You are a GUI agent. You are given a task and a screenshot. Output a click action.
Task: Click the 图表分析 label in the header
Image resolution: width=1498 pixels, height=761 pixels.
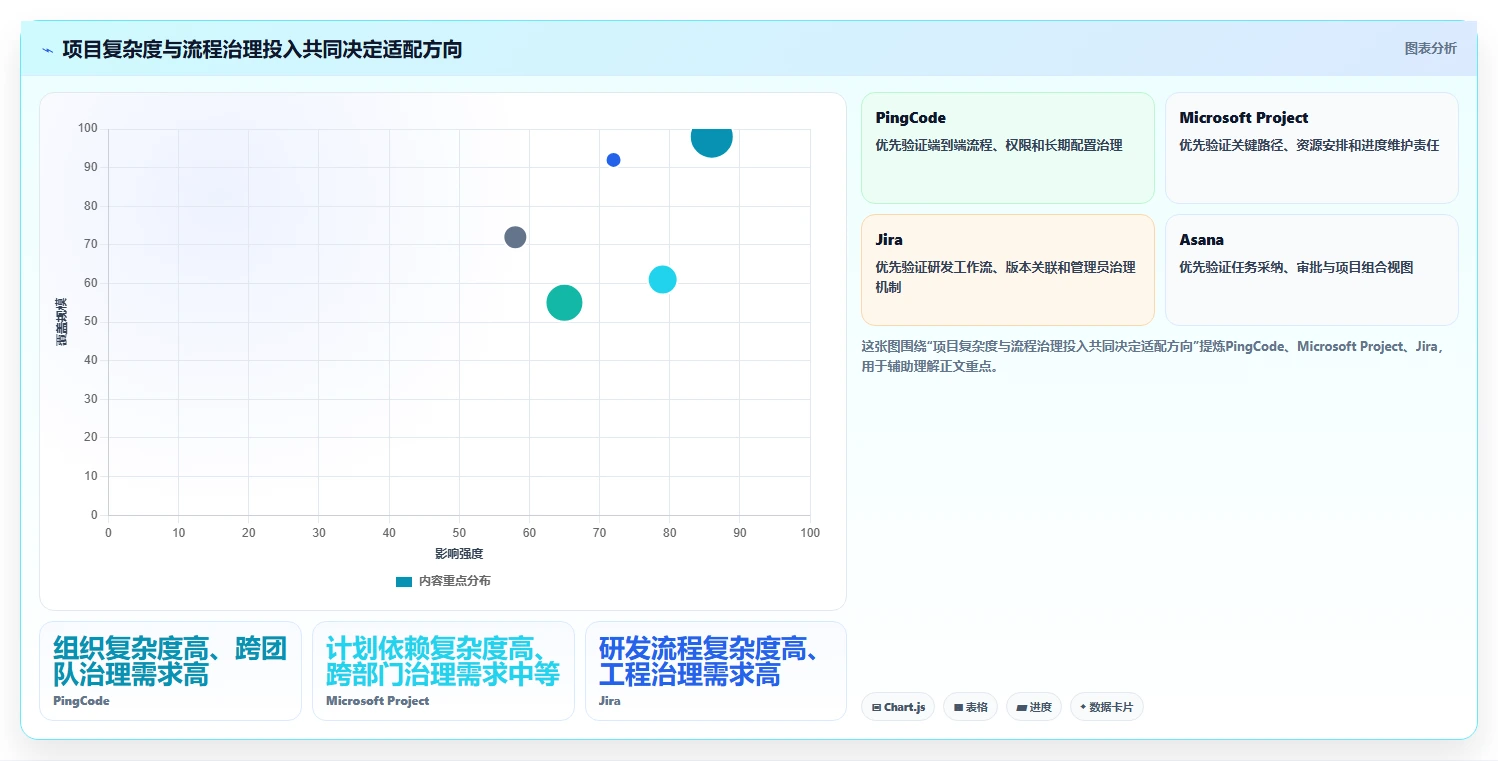coord(1430,48)
